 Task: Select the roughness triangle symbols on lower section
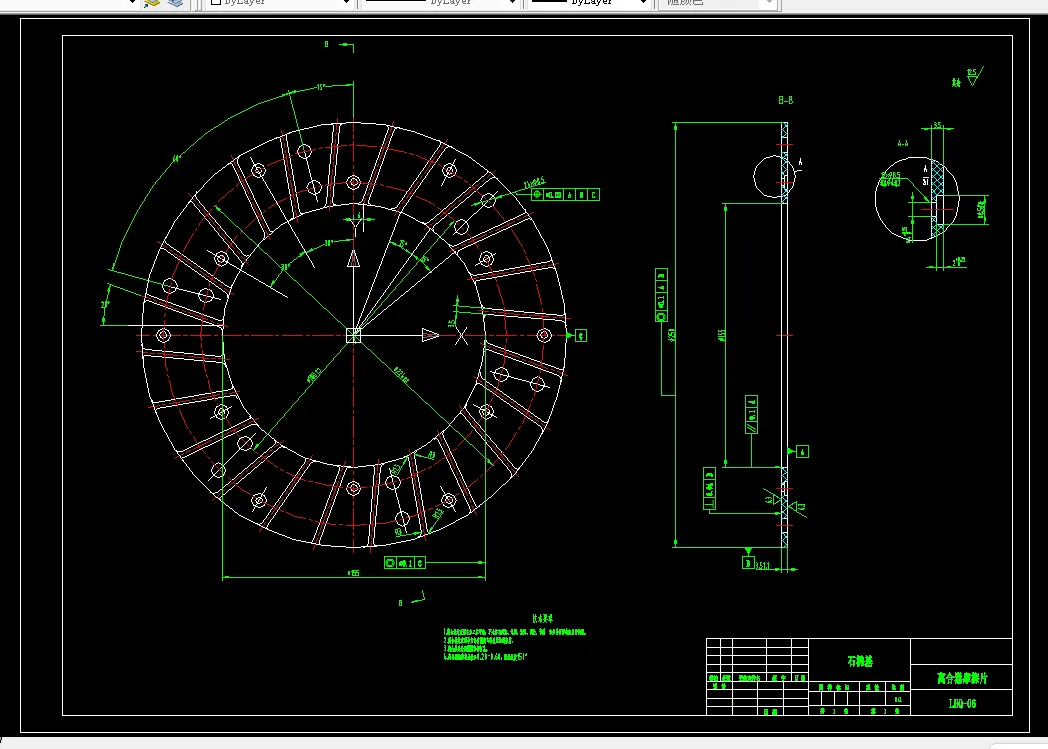pos(785,503)
